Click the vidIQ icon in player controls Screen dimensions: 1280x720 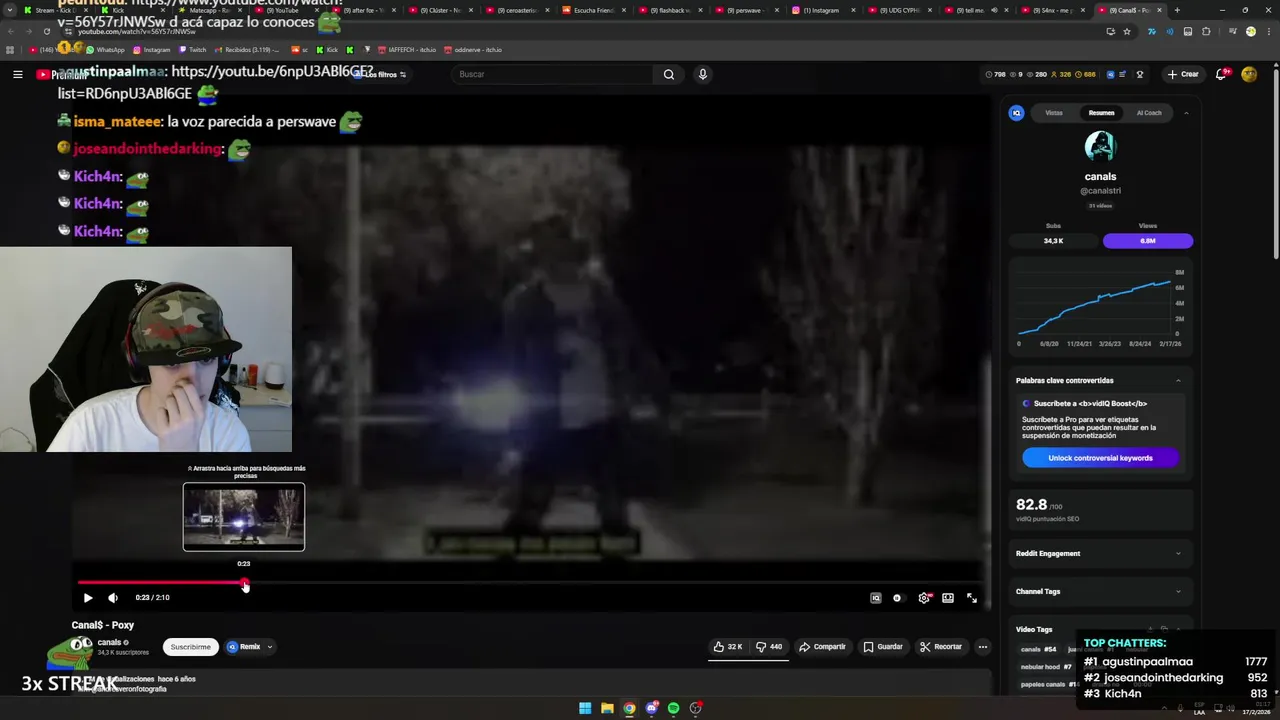pyautogui.click(x=876, y=598)
